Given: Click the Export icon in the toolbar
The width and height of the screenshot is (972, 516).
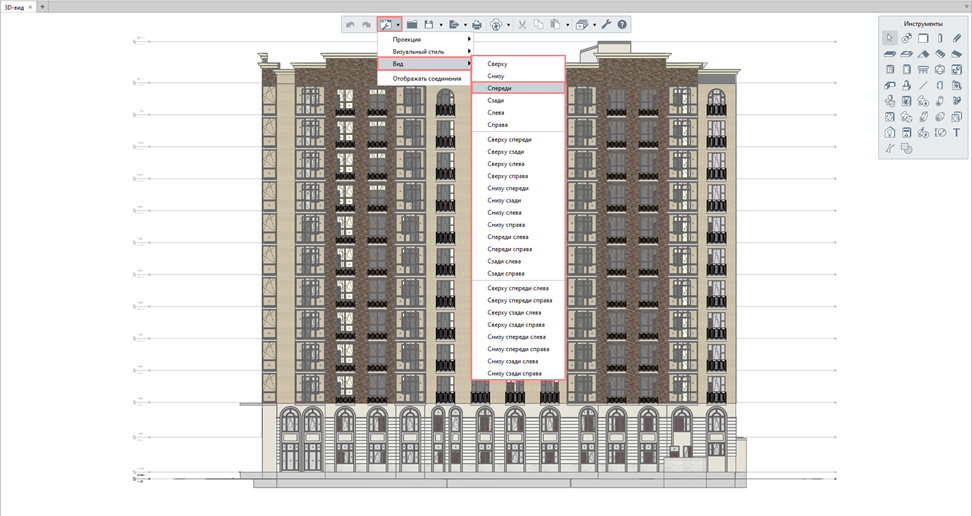Looking at the screenshot, I should click(453, 25).
